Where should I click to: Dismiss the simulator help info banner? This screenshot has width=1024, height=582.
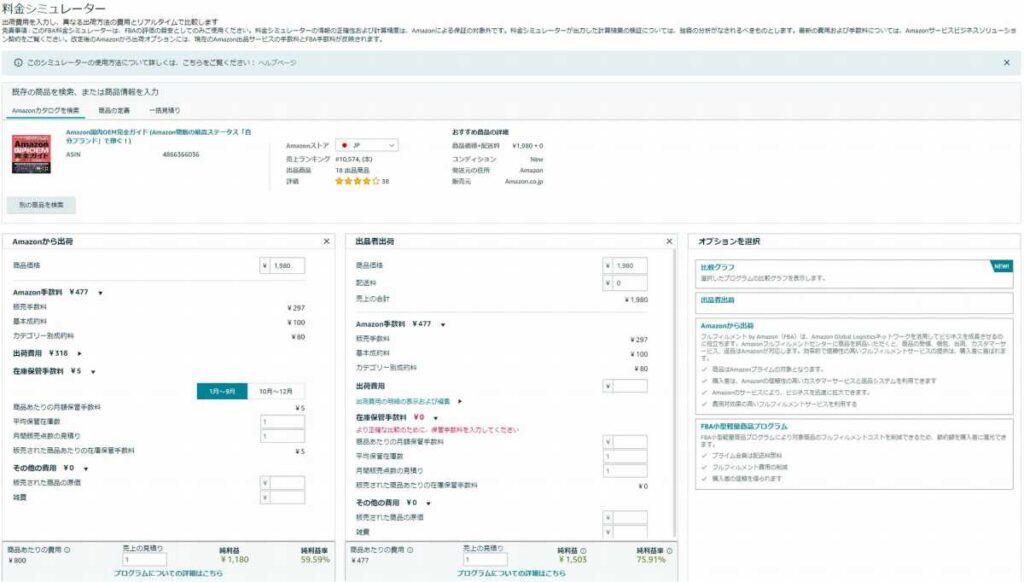[1006, 62]
